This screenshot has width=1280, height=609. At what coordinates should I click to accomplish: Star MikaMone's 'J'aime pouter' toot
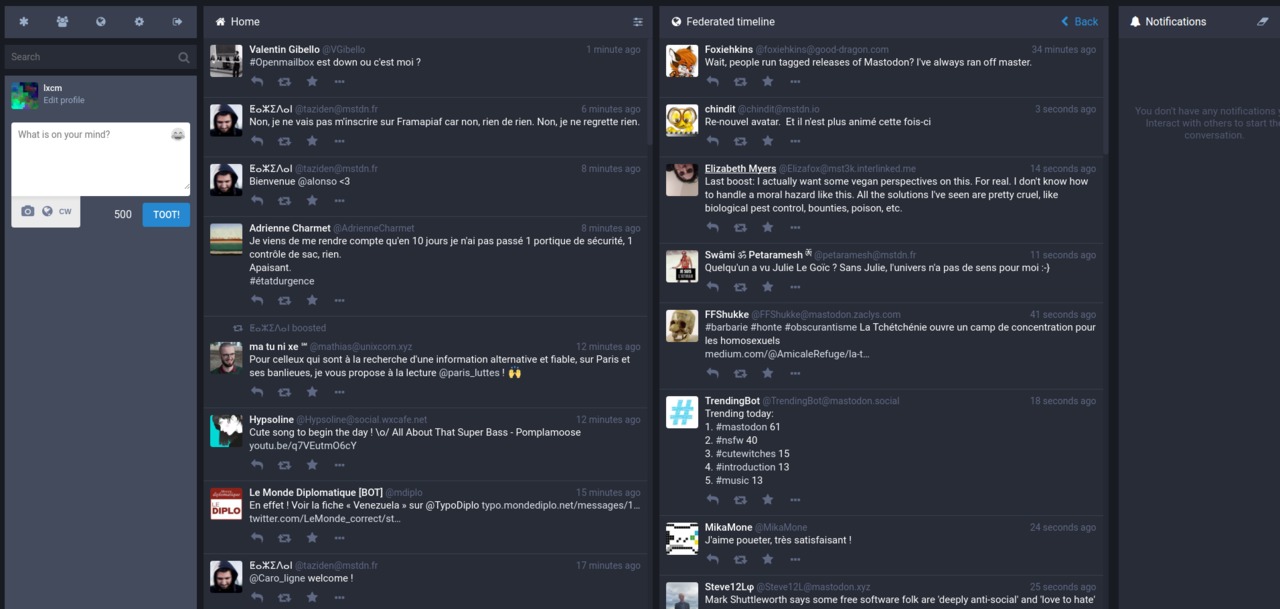pyautogui.click(x=767, y=559)
